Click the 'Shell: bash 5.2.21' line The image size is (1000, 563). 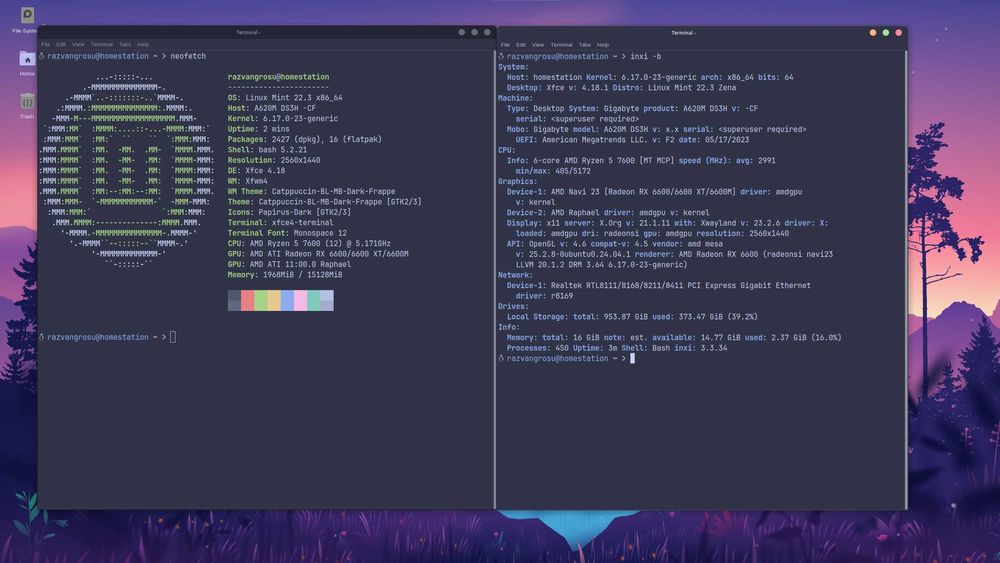[267, 150]
